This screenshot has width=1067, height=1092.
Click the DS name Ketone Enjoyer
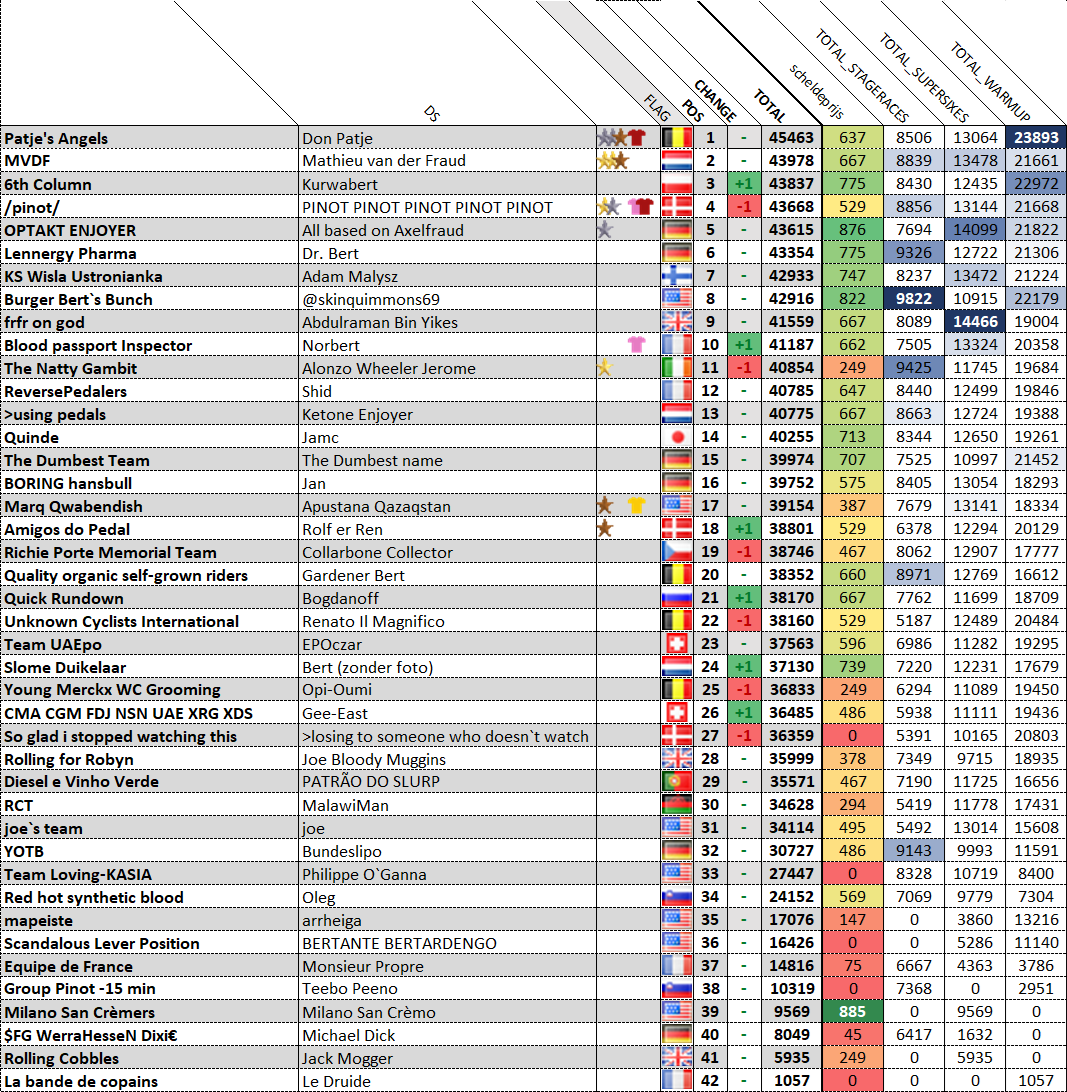[357, 414]
